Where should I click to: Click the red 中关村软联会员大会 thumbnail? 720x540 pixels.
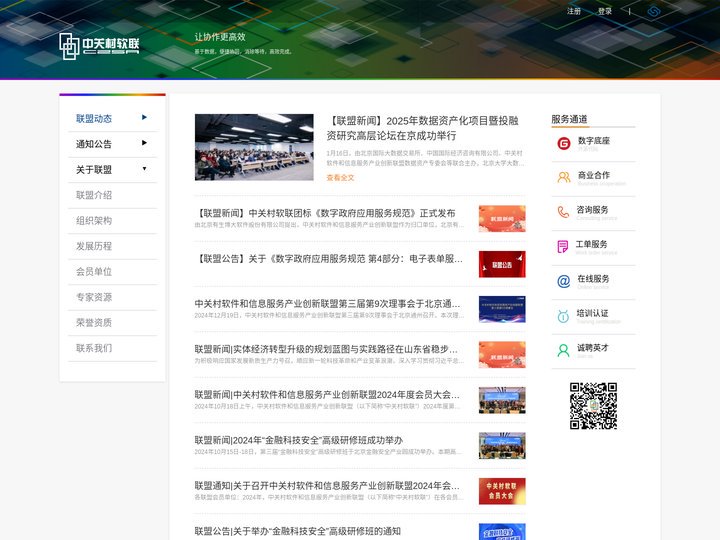tap(502, 491)
